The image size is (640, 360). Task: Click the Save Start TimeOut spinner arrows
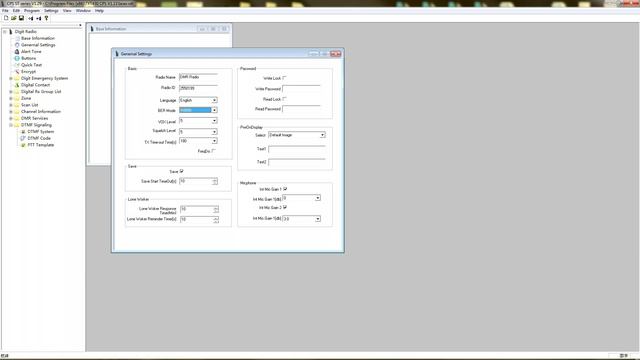[215, 181]
